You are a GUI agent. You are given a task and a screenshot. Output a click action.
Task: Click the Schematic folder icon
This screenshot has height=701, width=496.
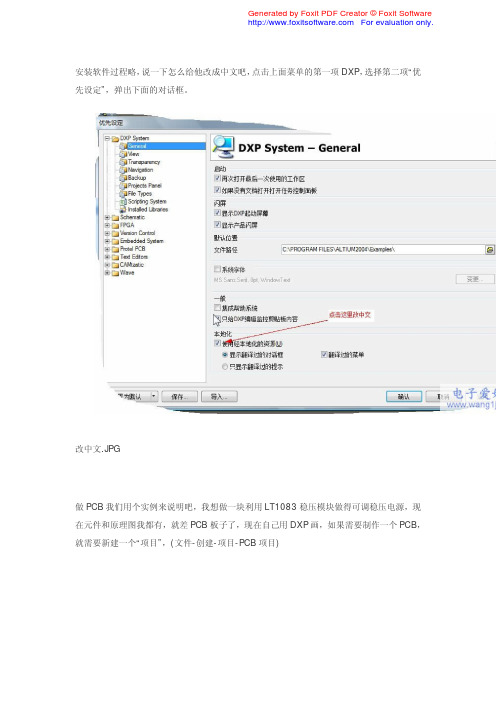tap(115, 217)
